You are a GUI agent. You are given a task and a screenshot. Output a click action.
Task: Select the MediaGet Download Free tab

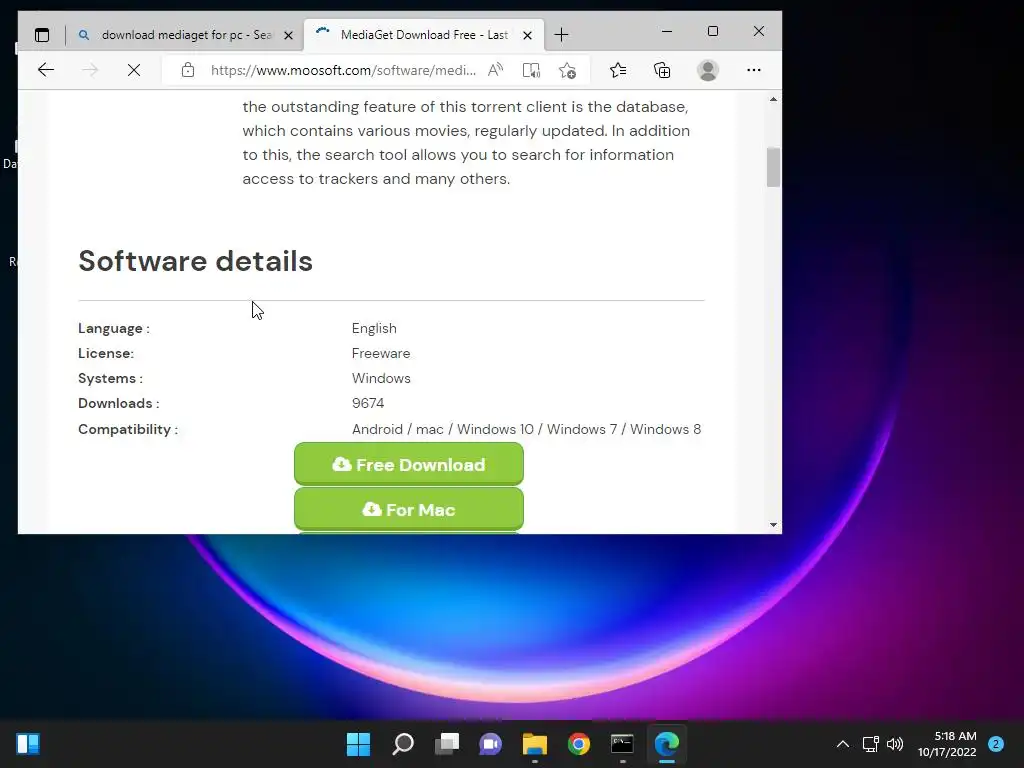tap(423, 35)
